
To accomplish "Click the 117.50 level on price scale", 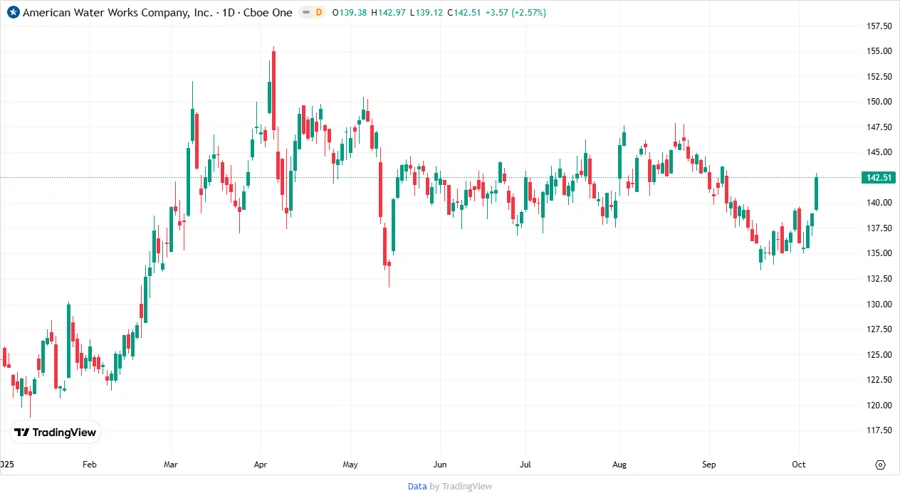I will click(879, 430).
